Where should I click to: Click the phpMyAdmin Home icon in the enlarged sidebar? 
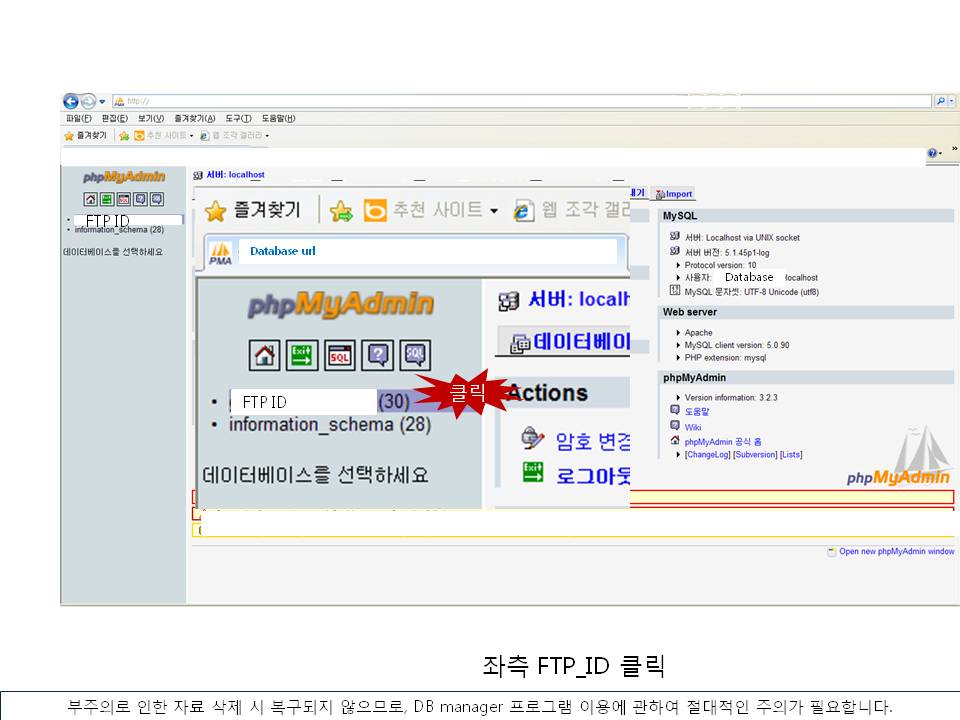[x=264, y=354]
